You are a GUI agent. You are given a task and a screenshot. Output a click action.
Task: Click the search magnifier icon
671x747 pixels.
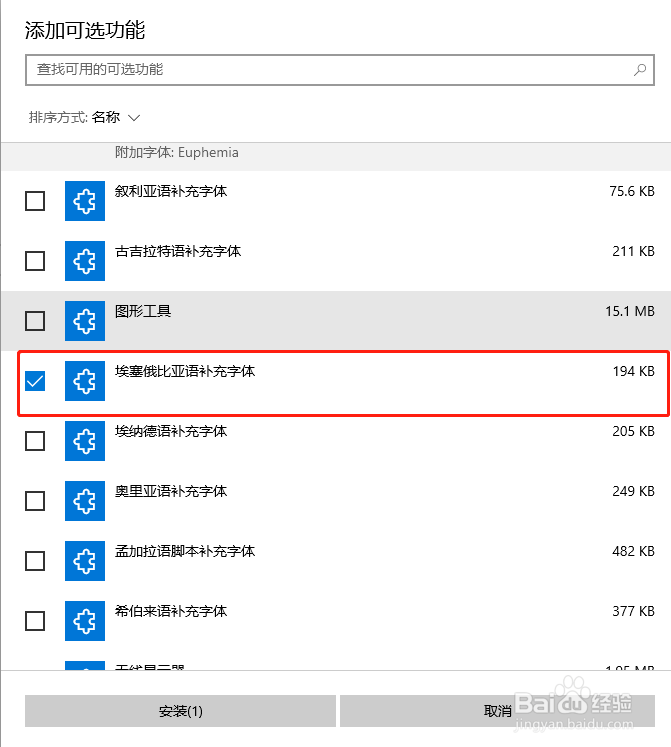[640, 70]
